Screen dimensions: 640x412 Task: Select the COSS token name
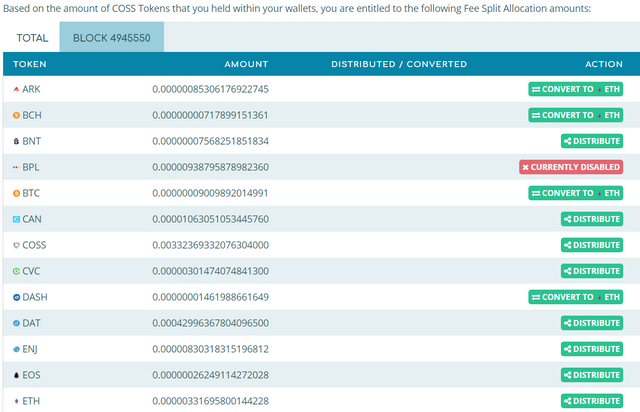(x=34, y=245)
